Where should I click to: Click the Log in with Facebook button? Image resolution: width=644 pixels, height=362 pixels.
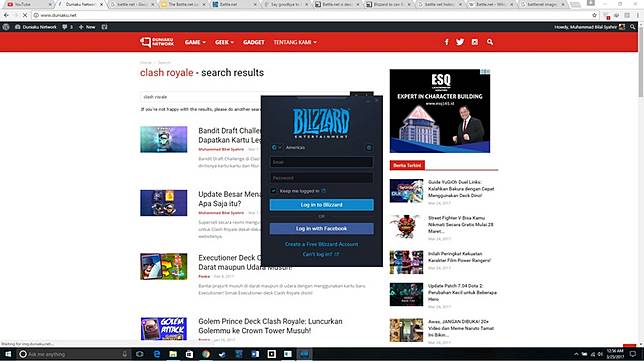tap(322, 228)
